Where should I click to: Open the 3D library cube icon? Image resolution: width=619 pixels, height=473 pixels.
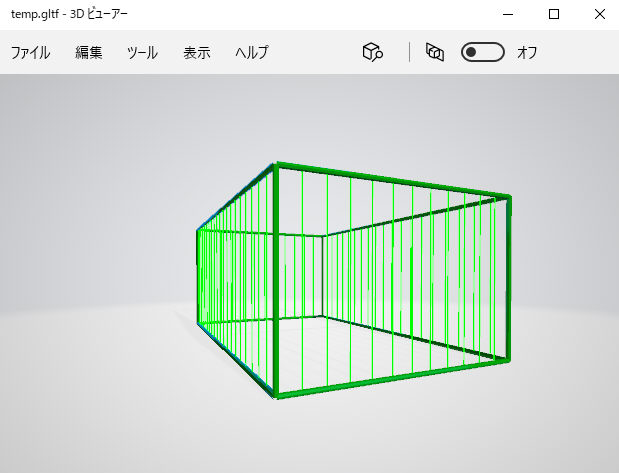373,52
